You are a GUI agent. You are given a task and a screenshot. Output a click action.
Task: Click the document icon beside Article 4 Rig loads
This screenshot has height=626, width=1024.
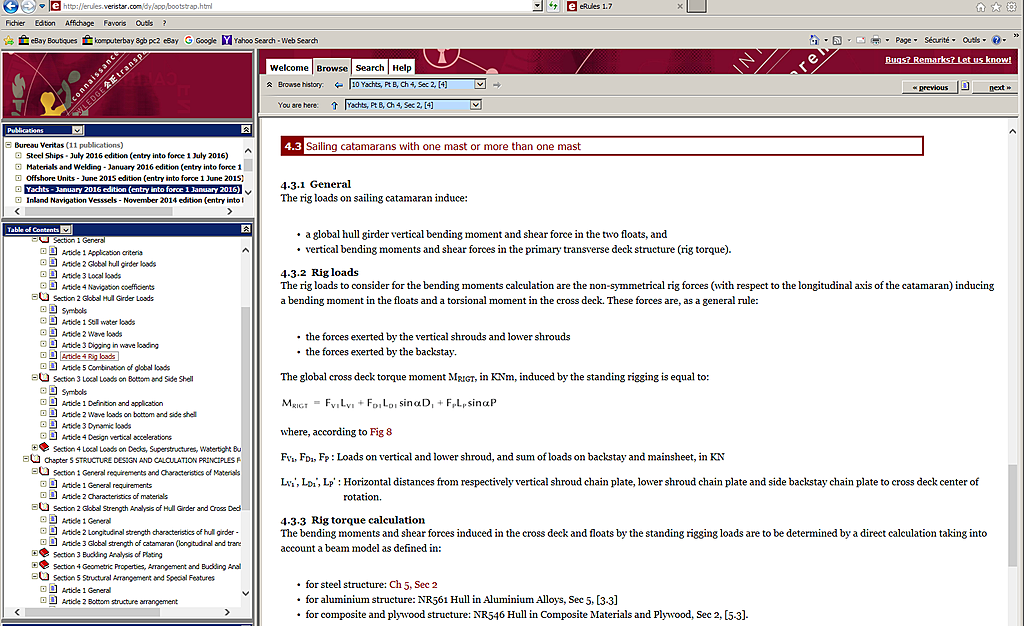click(54, 356)
